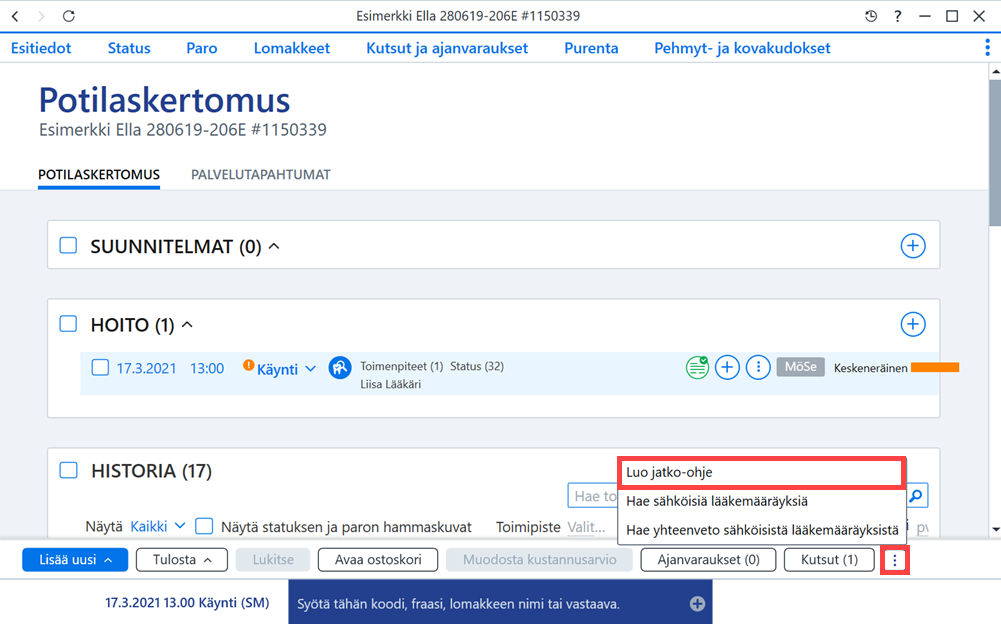1001x624 pixels.
Task: Go forward with the right arrow icon
Action: pyautogui.click(x=41, y=17)
